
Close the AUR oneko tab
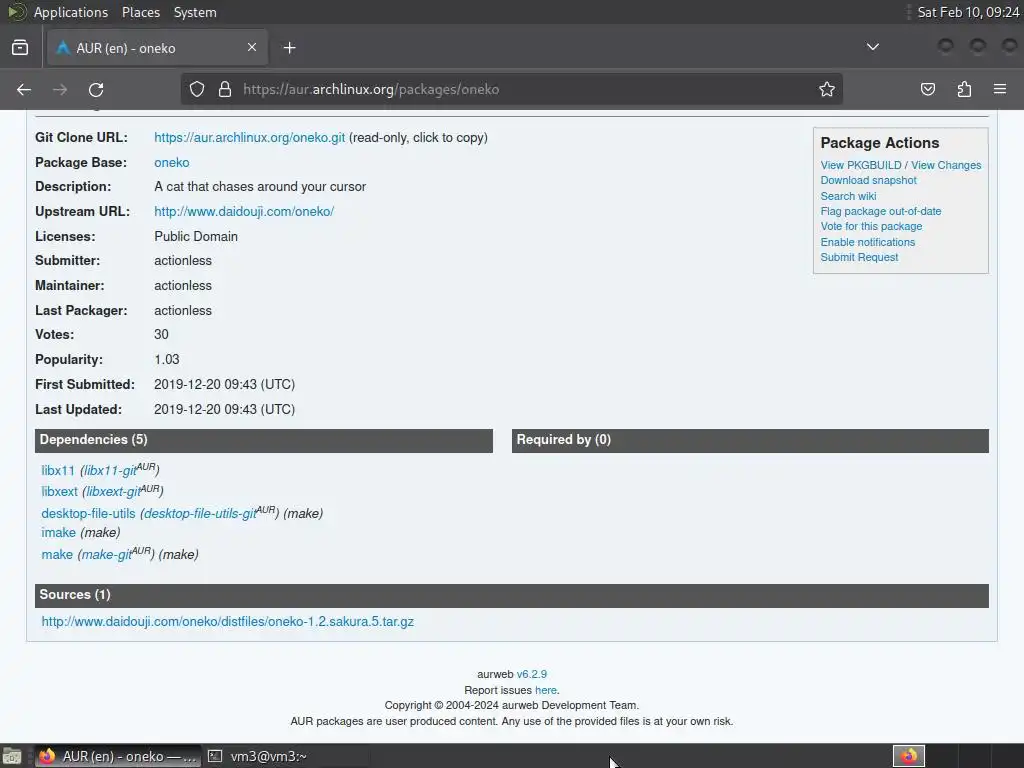click(x=252, y=47)
